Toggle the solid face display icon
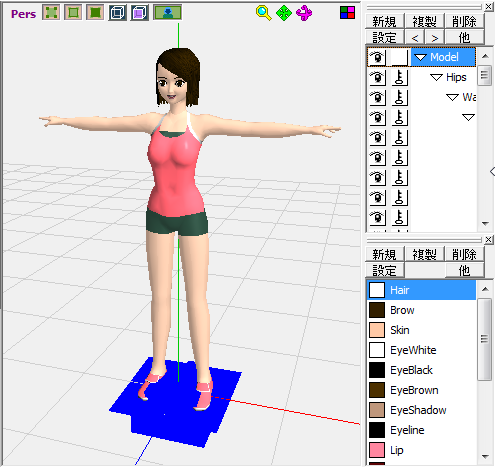 tap(95, 13)
